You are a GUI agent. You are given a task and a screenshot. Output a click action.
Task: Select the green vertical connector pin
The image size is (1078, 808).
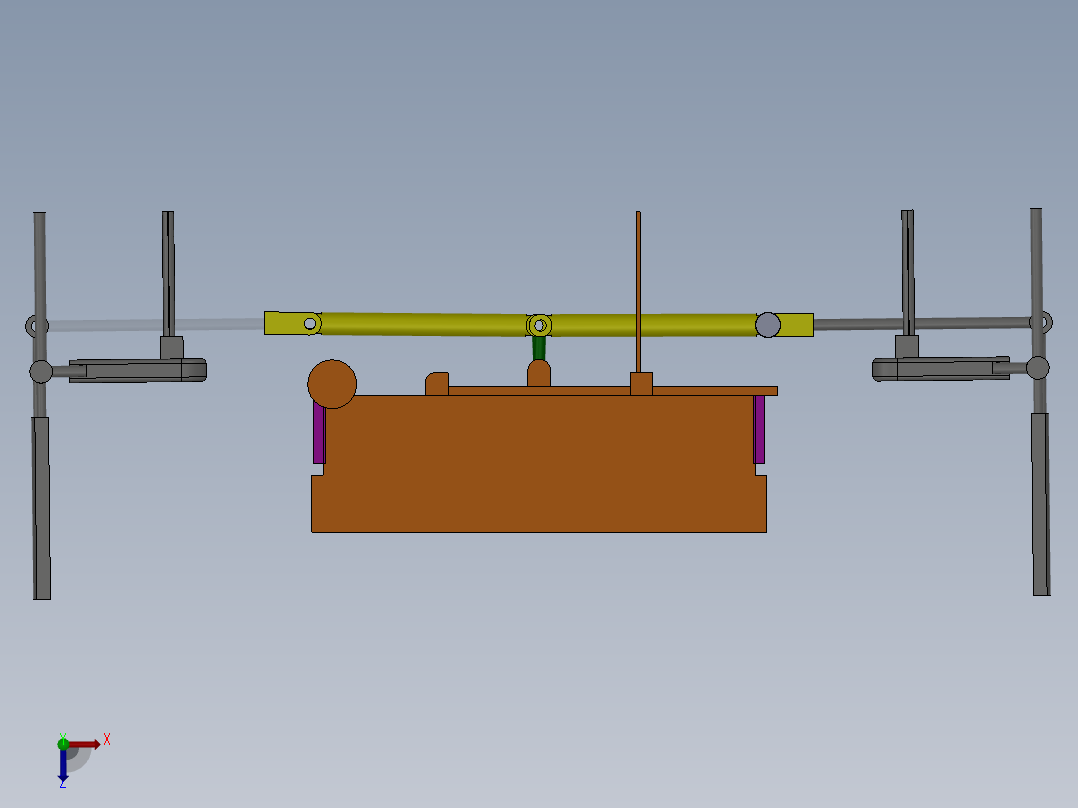point(539,348)
